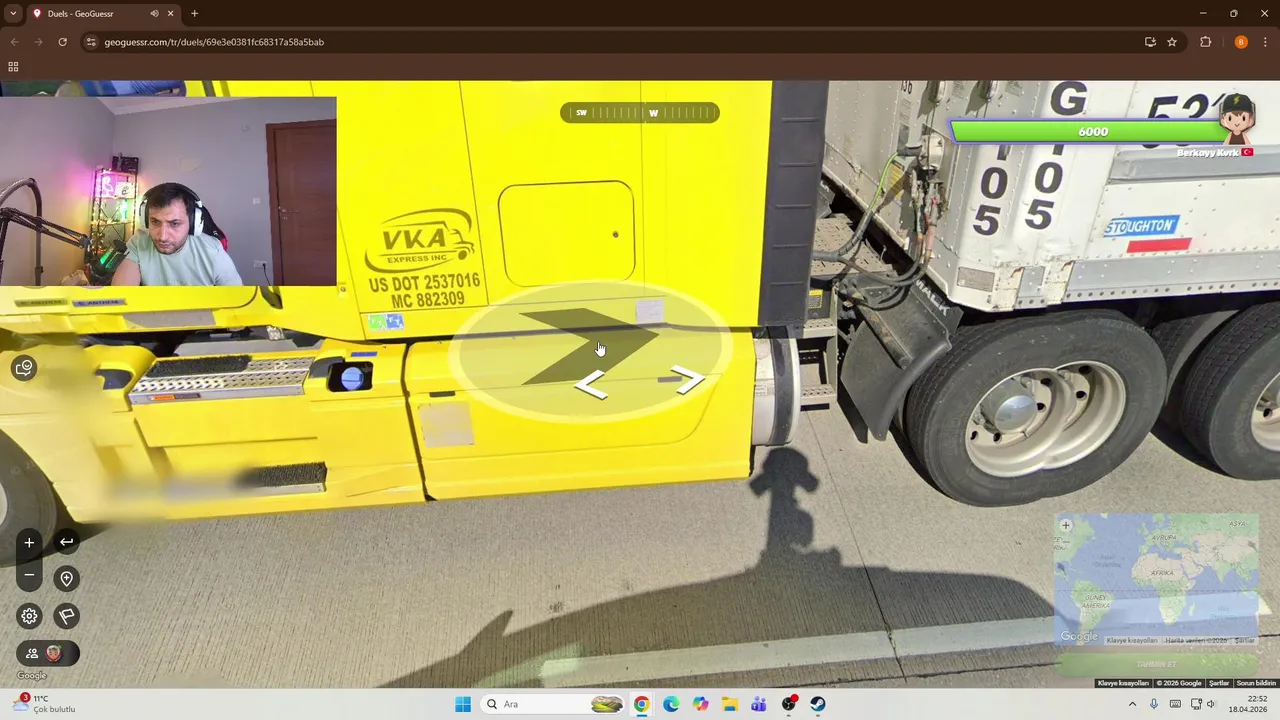The image size is (1280, 720).
Task: Open Microsoft Teams from the taskbar
Action: pyautogui.click(x=759, y=704)
